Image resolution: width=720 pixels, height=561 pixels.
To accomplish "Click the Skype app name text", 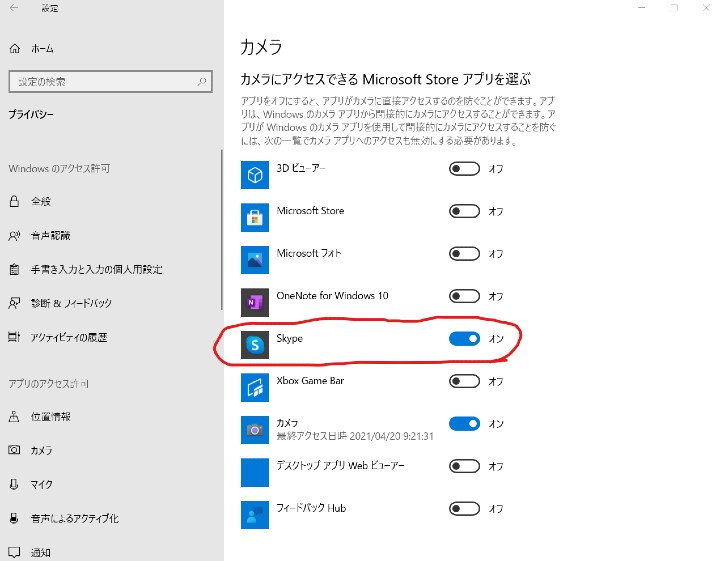I will click(x=289, y=338).
